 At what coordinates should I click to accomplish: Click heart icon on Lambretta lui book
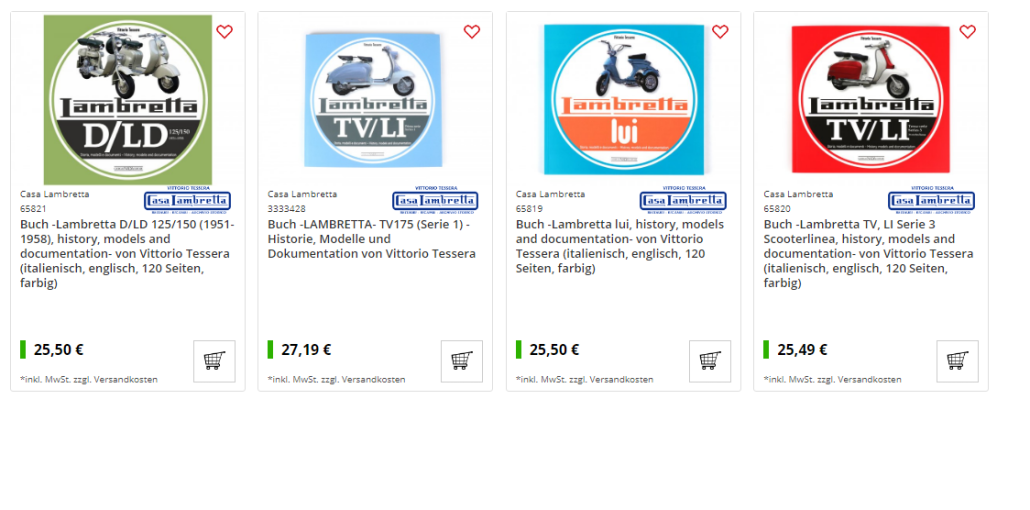tap(720, 32)
